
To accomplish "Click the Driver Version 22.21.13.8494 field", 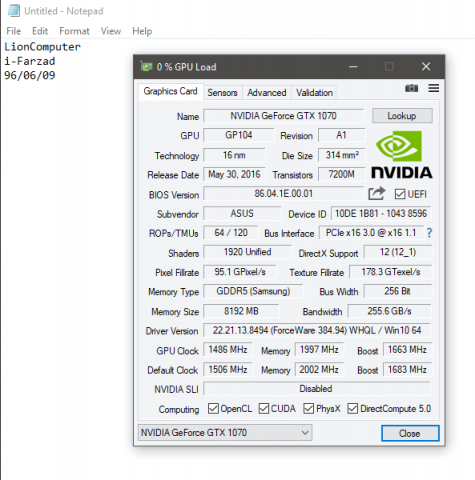I will [x=317, y=330].
